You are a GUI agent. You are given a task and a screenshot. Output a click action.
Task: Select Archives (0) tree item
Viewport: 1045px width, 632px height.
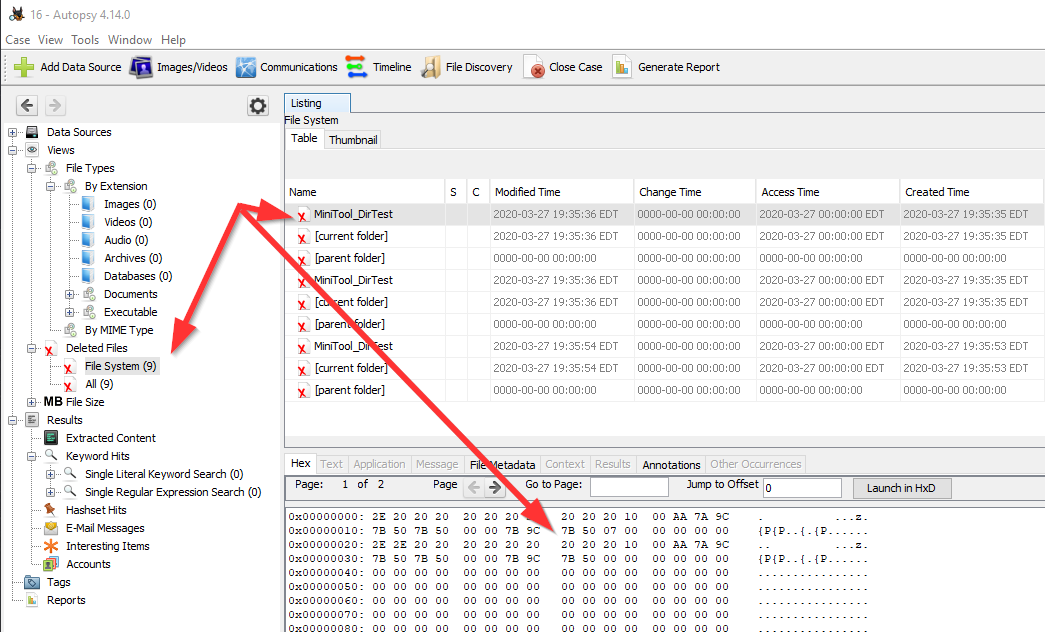click(133, 258)
